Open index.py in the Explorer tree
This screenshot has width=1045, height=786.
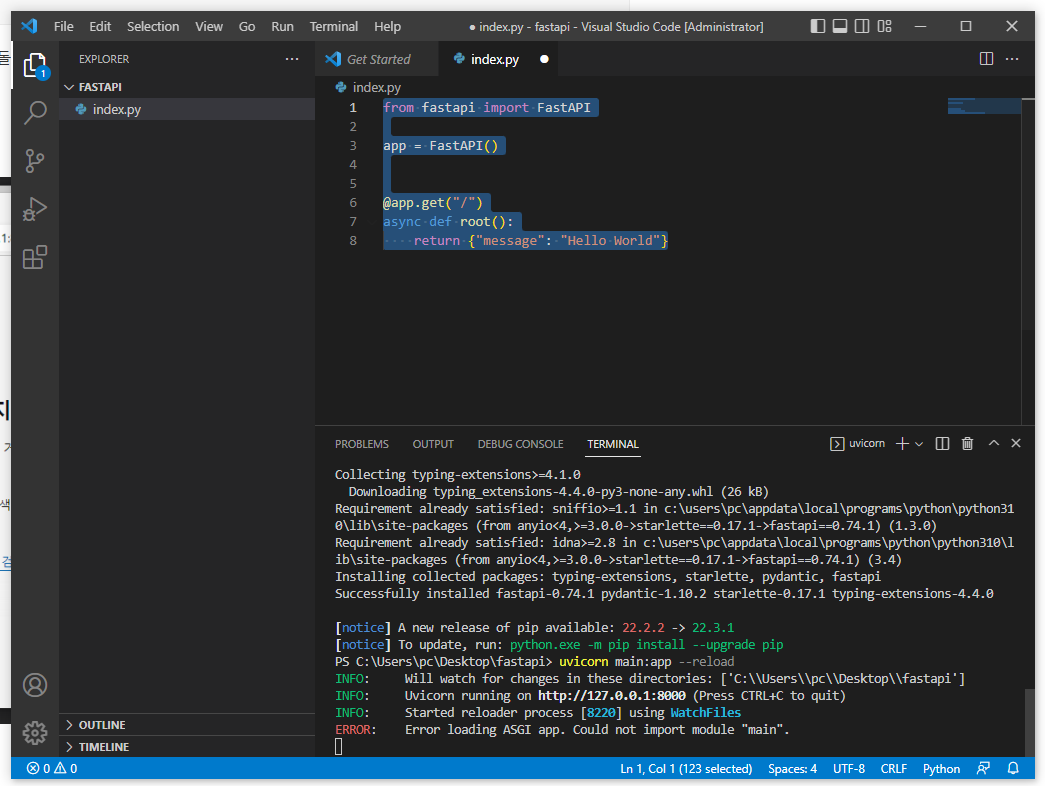[x=187, y=109]
